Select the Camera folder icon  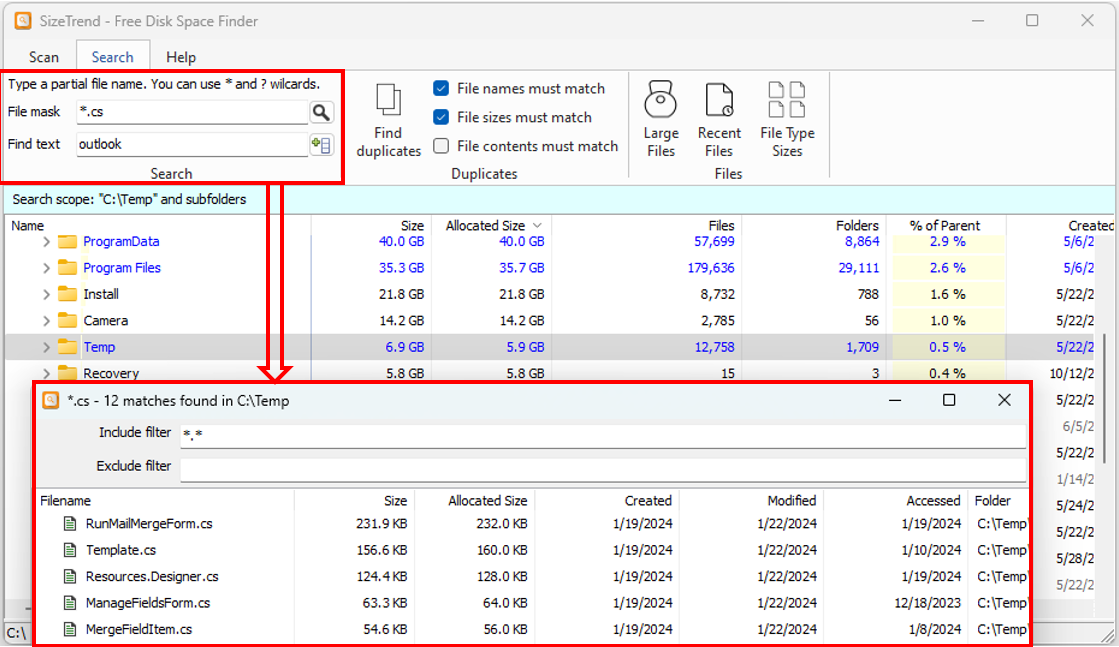point(67,321)
